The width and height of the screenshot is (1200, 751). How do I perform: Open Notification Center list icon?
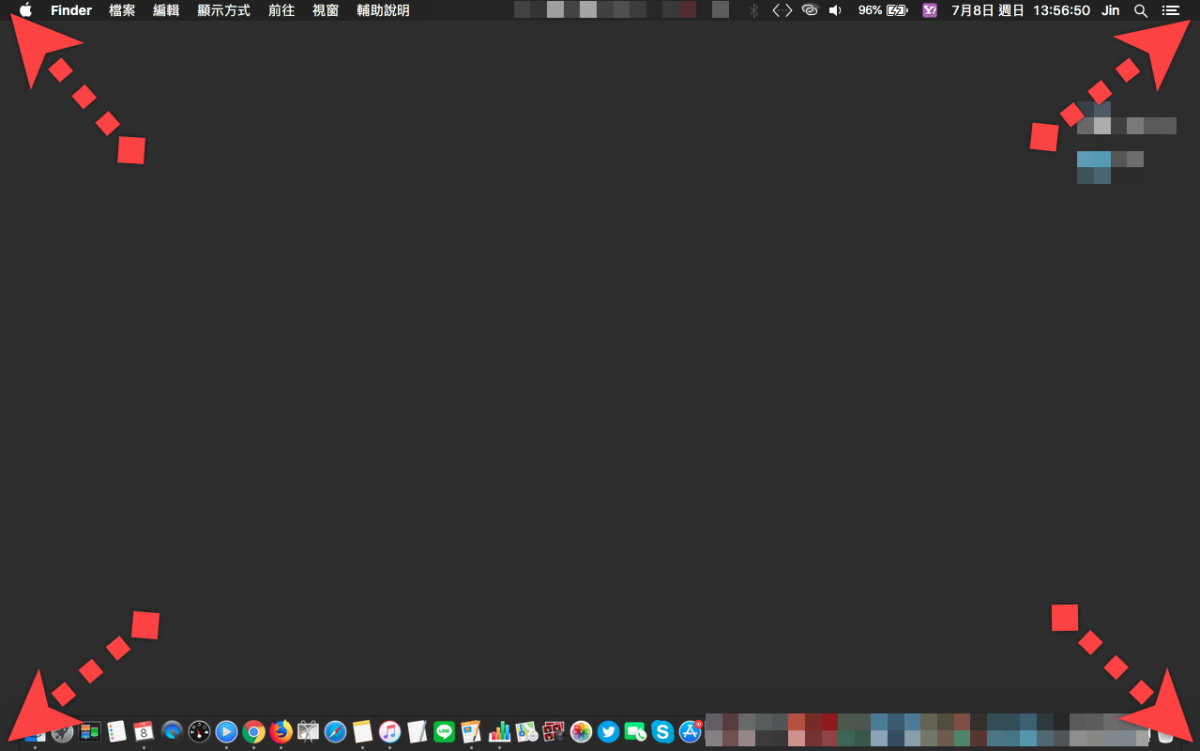[x=1170, y=10]
